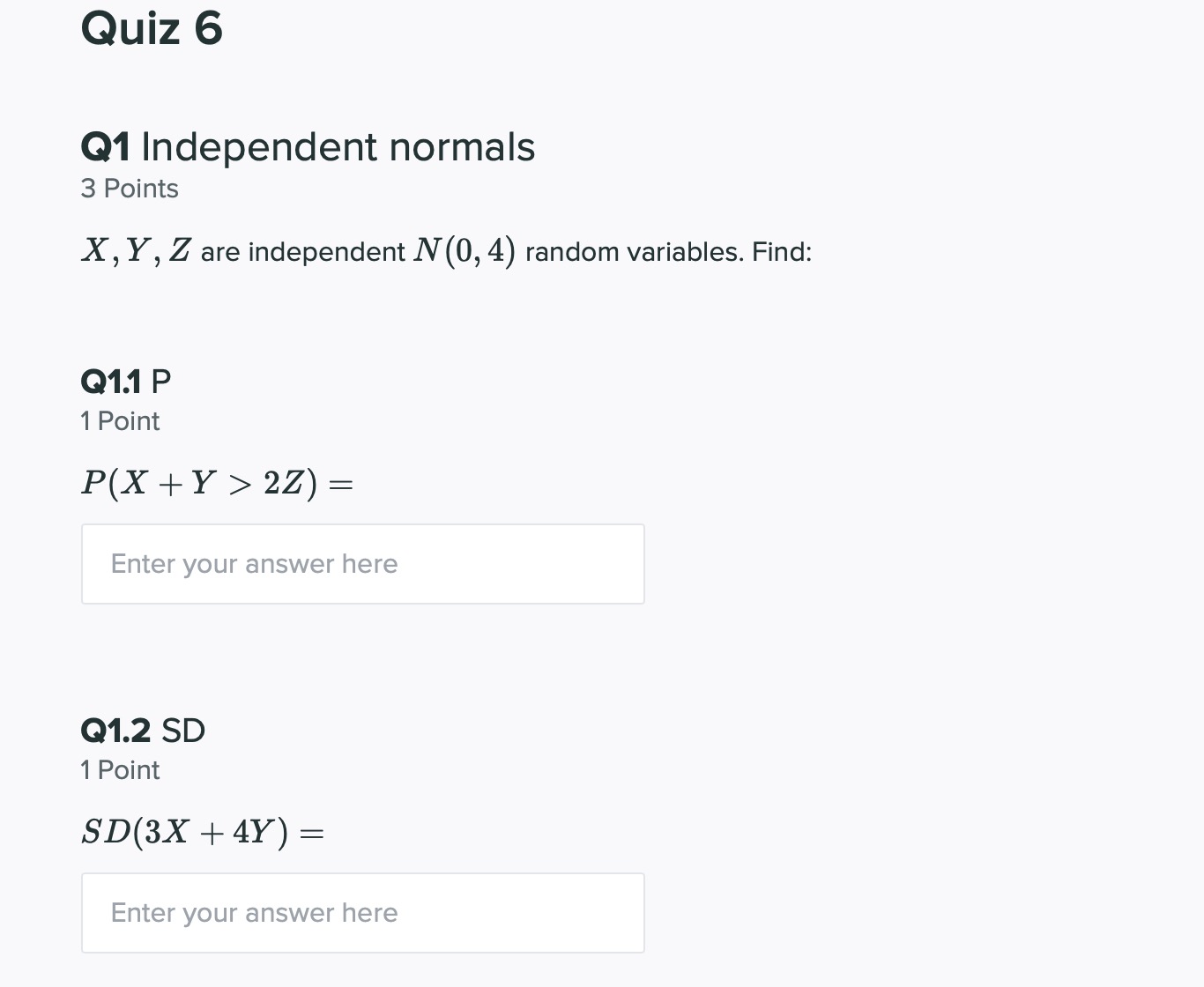Click the letter P in the Q1.1 heading
This screenshot has height=987, width=1204.
(x=161, y=382)
